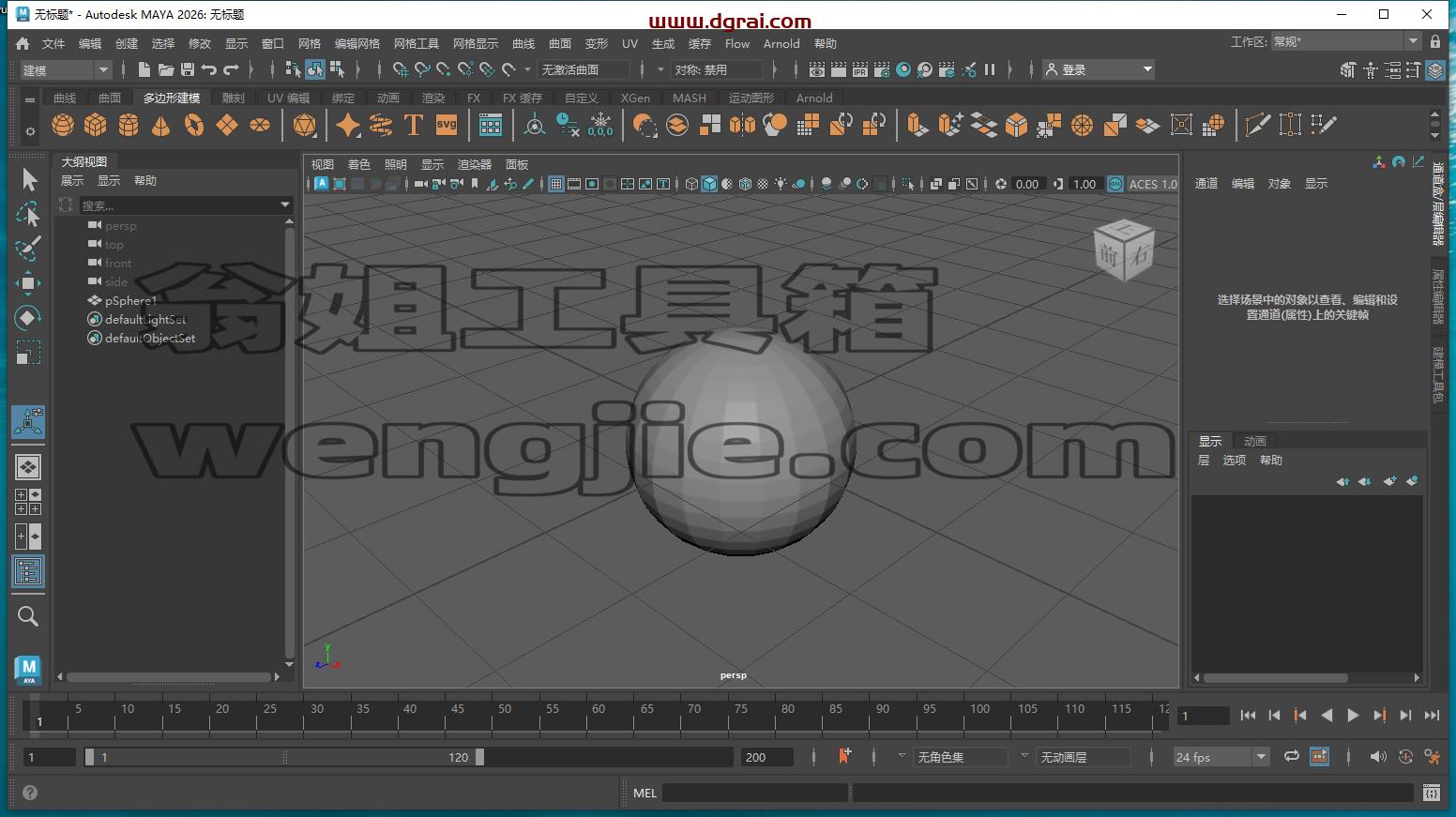Create a polygon sphere from the shelf
This screenshot has width=1456, height=817.
tap(63, 125)
